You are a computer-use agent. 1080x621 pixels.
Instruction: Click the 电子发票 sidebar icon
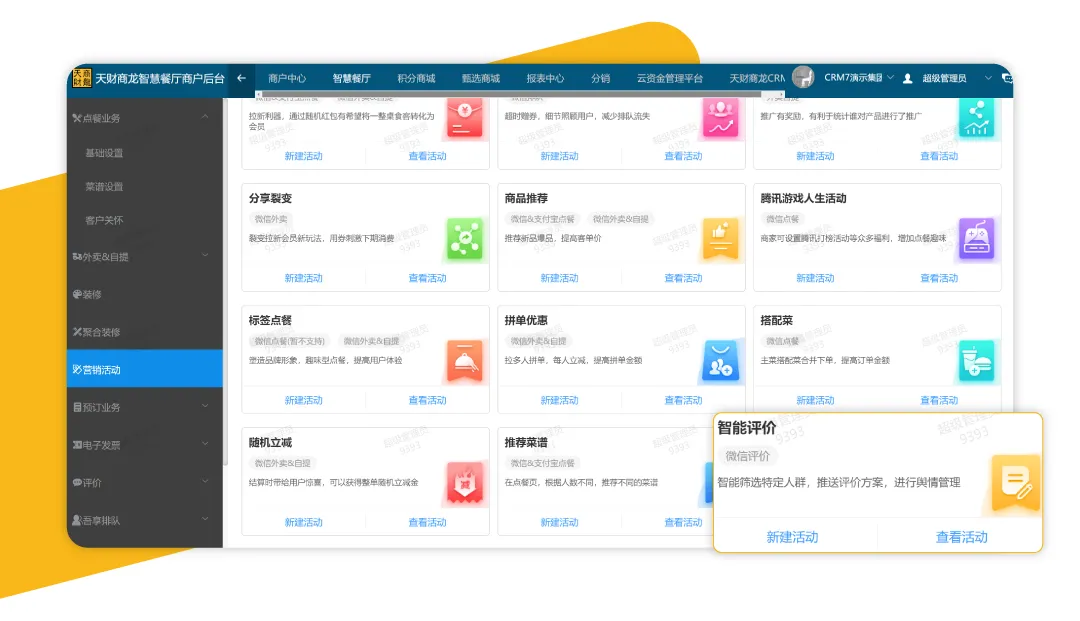coord(77,445)
